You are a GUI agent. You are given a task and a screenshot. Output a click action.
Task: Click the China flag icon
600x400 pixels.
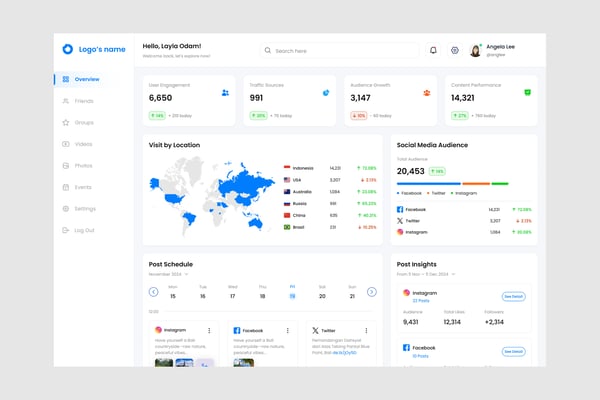tap(287, 215)
